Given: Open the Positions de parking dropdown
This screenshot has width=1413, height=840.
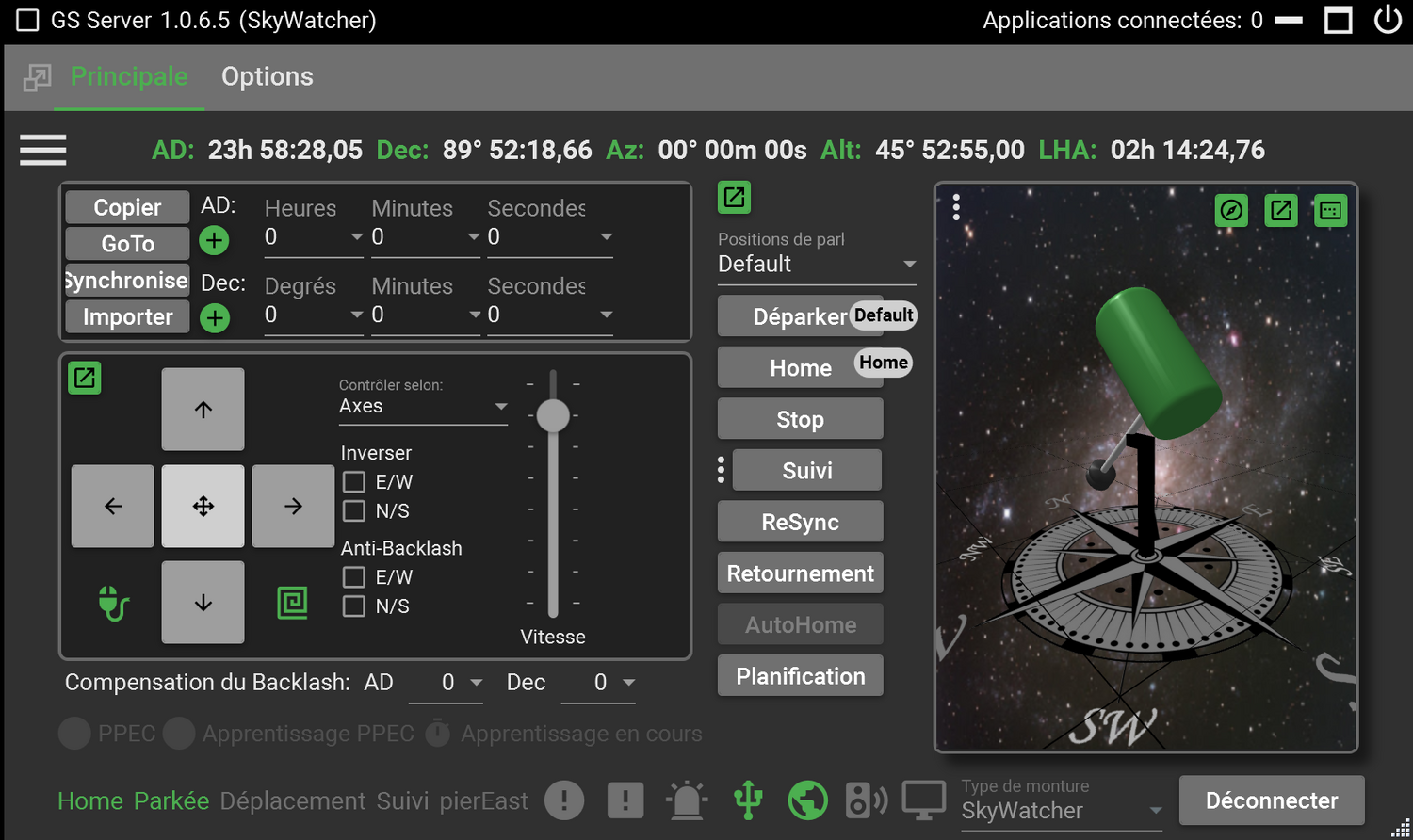Looking at the screenshot, I should (817, 264).
